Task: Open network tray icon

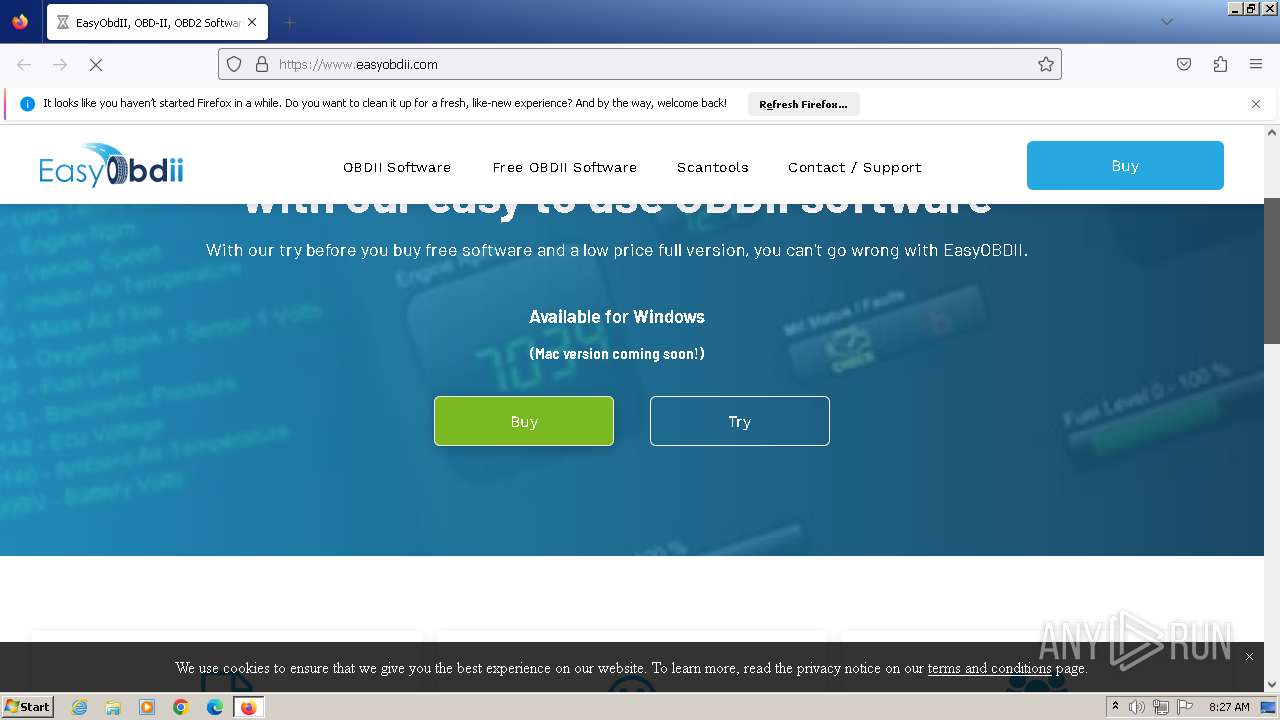Action: (x=1160, y=707)
